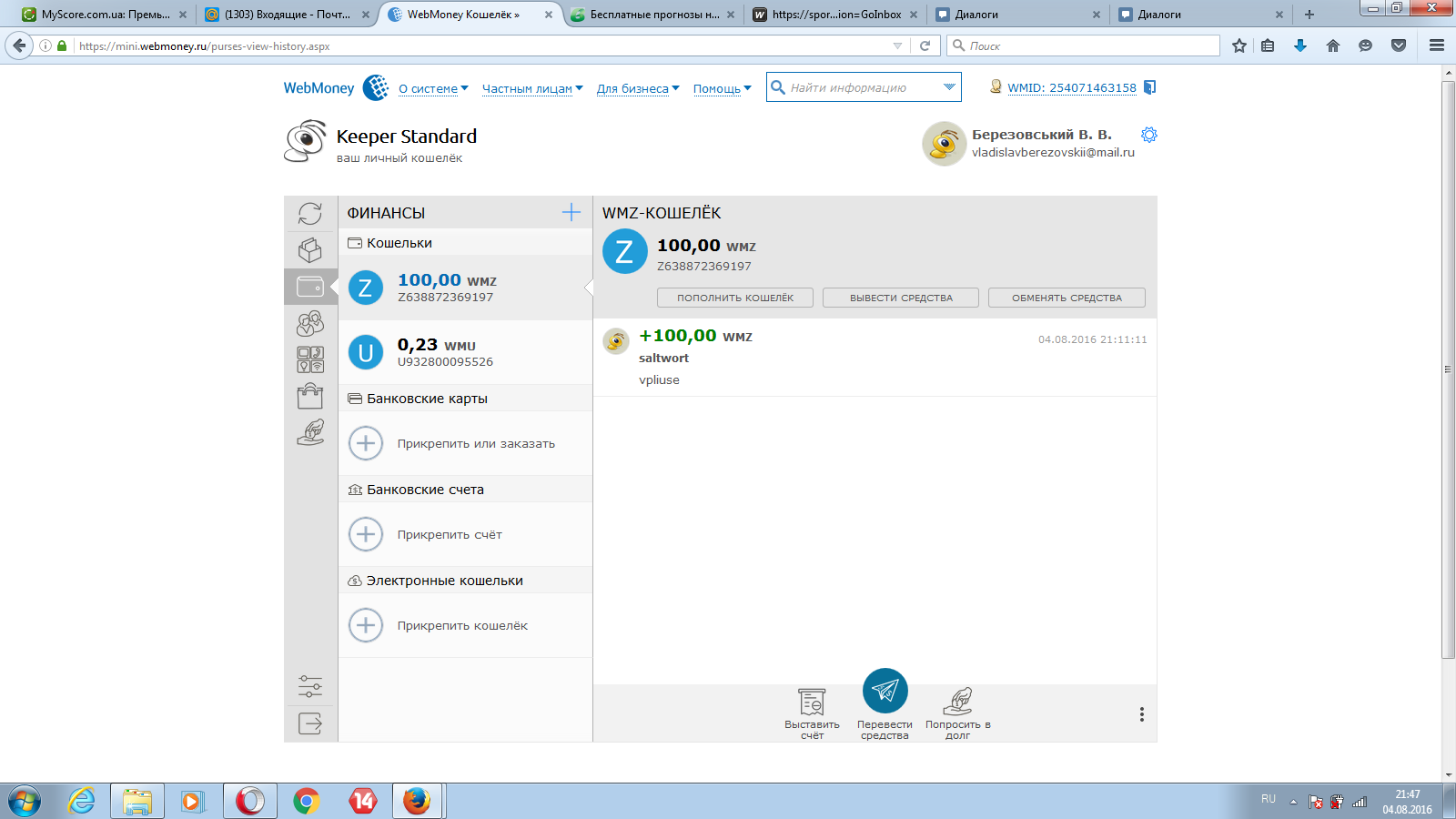The width and height of the screenshot is (1456, 819).
Task: Open the Firefox hamburger menu
Action: point(1437,45)
